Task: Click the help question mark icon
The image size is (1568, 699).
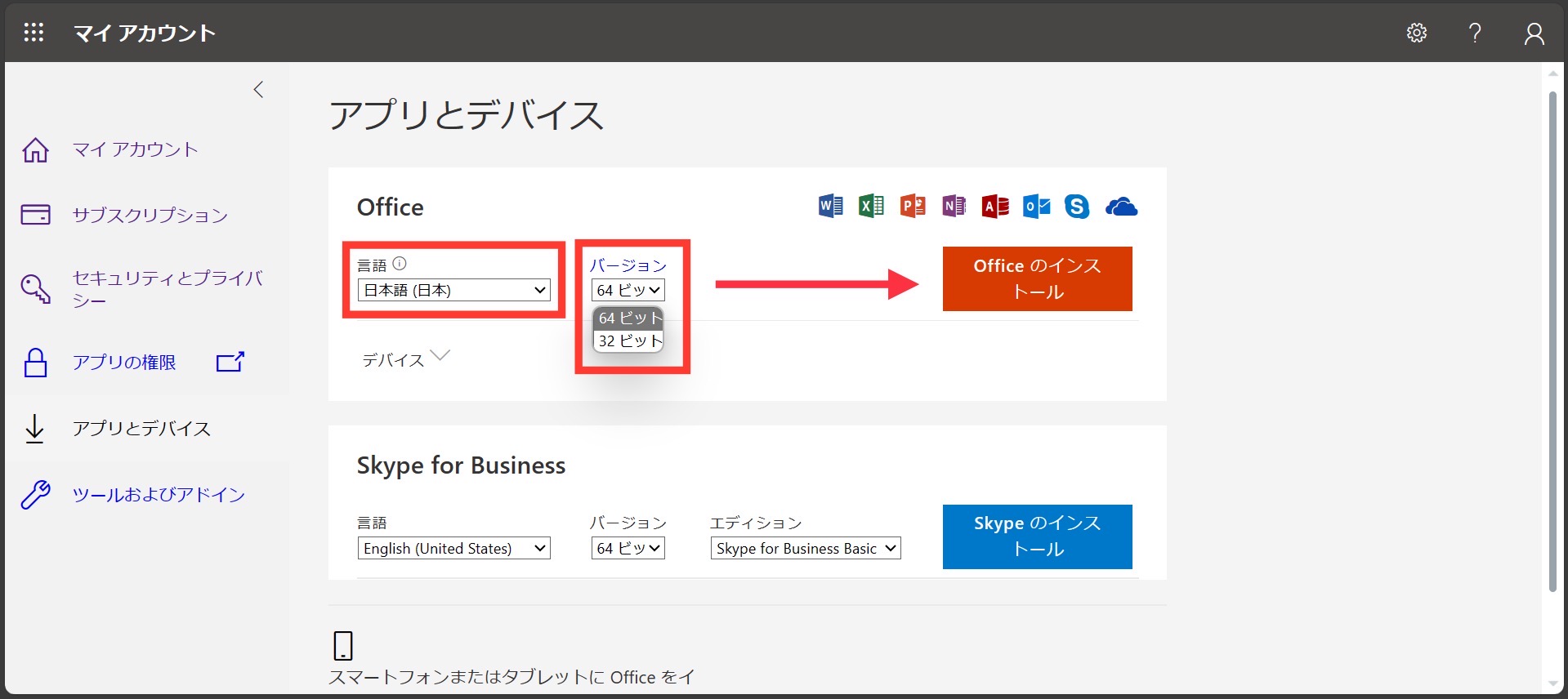Action: [x=1475, y=33]
